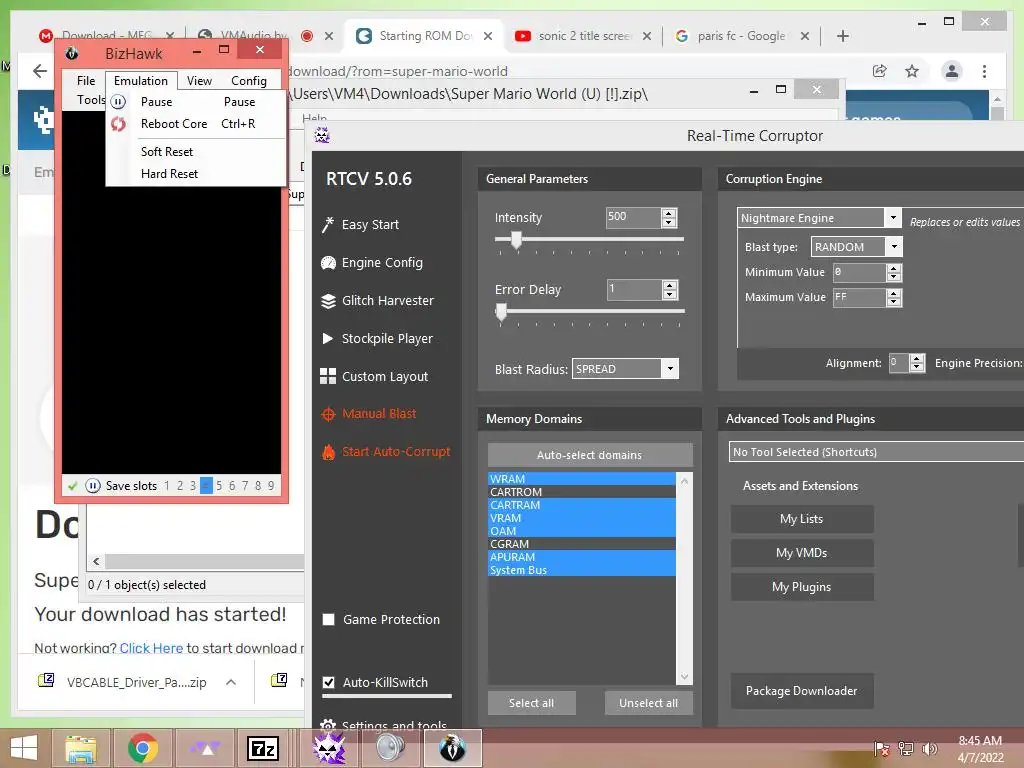Click the Memory Domains list scrollbar down arrow

click(x=684, y=677)
